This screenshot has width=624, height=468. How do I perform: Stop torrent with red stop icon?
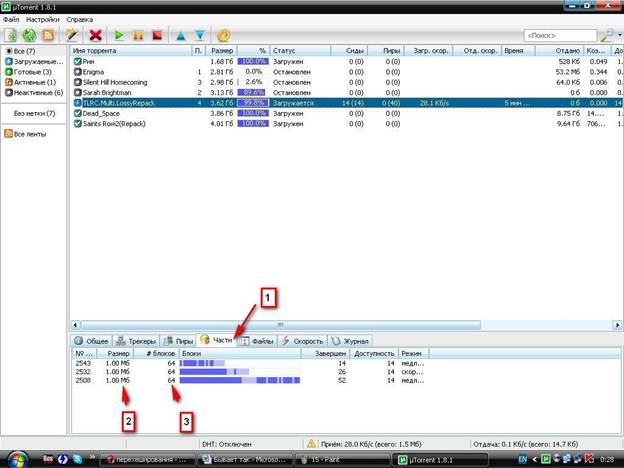(x=158, y=35)
